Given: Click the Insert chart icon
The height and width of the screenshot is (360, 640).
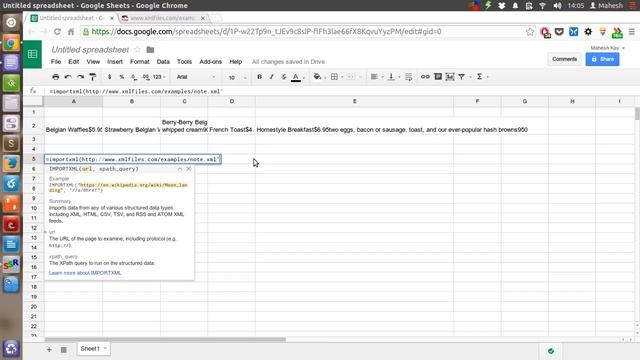Looking at the screenshot, I should click(x=450, y=77).
